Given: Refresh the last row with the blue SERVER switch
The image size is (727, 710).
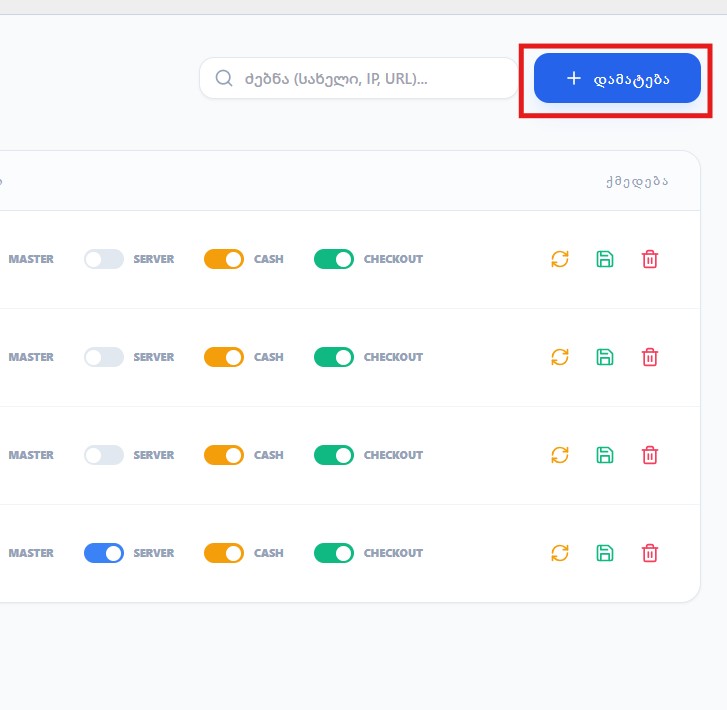Looking at the screenshot, I should [x=560, y=553].
